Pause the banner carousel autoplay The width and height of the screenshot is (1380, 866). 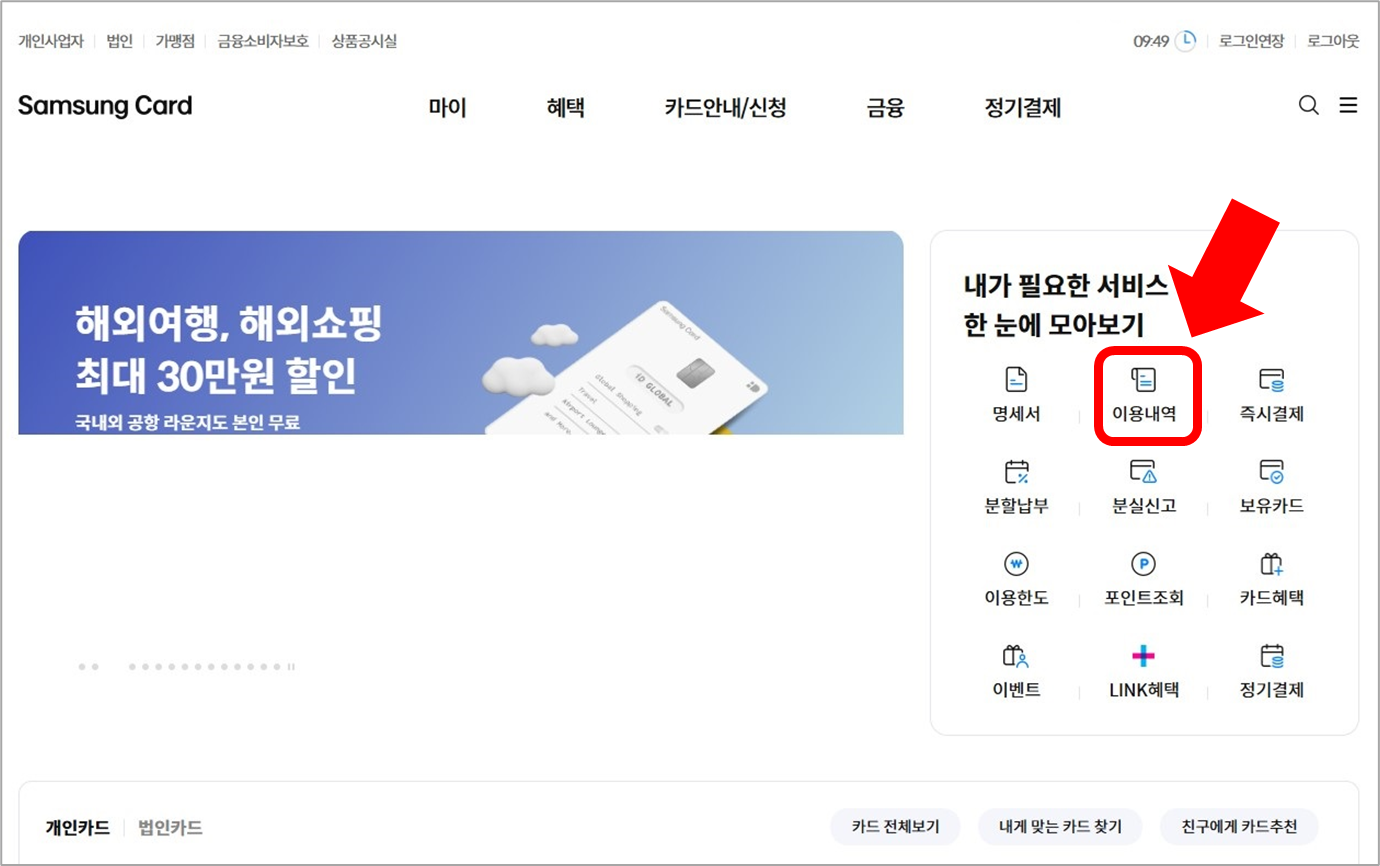[291, 666]
